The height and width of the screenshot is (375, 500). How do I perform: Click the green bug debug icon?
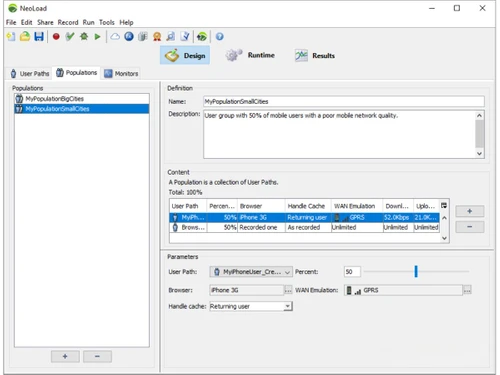84,36
